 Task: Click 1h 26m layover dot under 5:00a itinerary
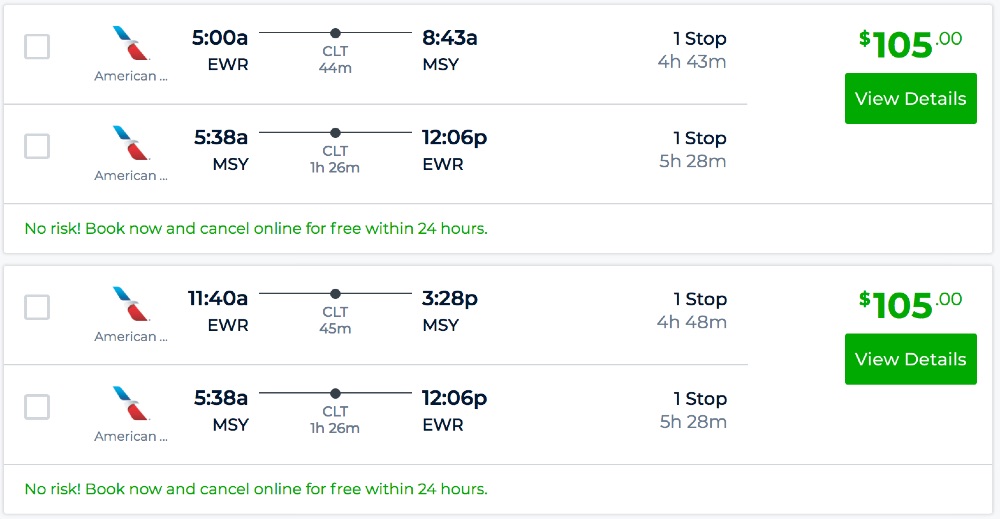point(335,133)
